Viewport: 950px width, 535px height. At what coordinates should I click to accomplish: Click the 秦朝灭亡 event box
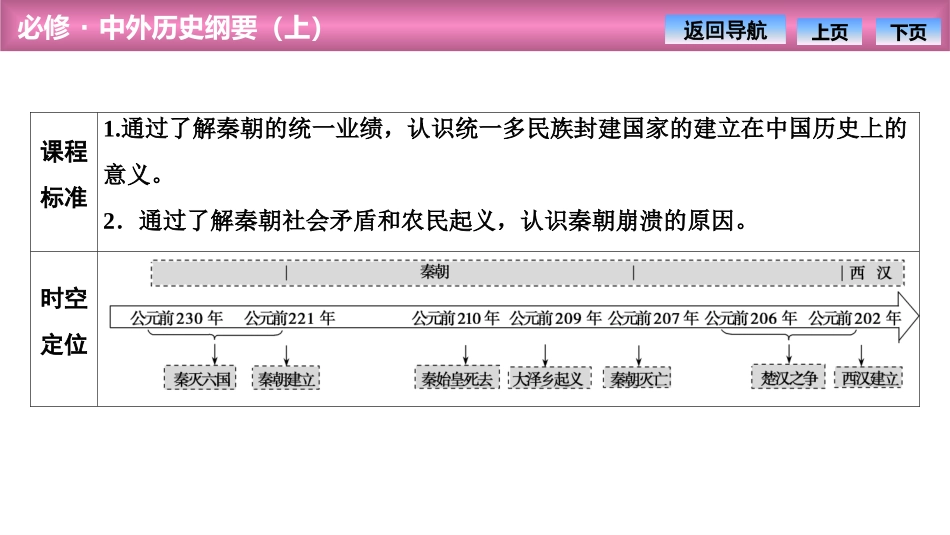pyautogui.click(x=637, y=378)
